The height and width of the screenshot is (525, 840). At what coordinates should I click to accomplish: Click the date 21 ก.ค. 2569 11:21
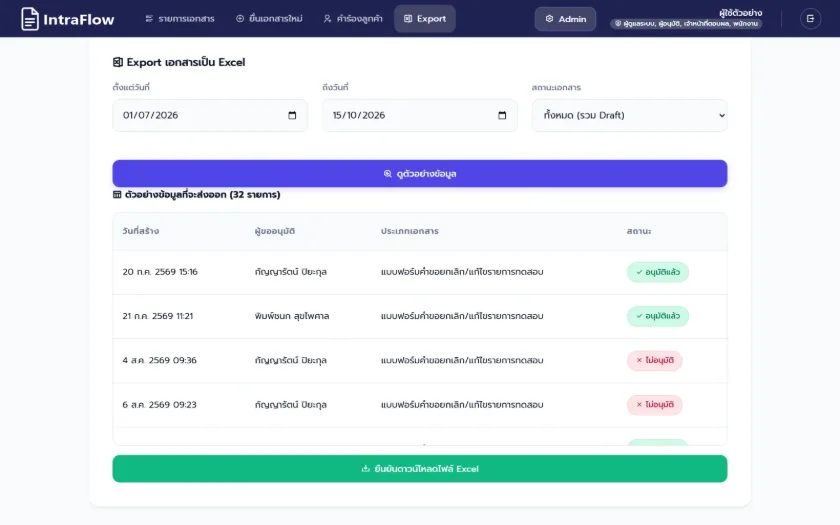pyautogui.click(x=158, y=316)
